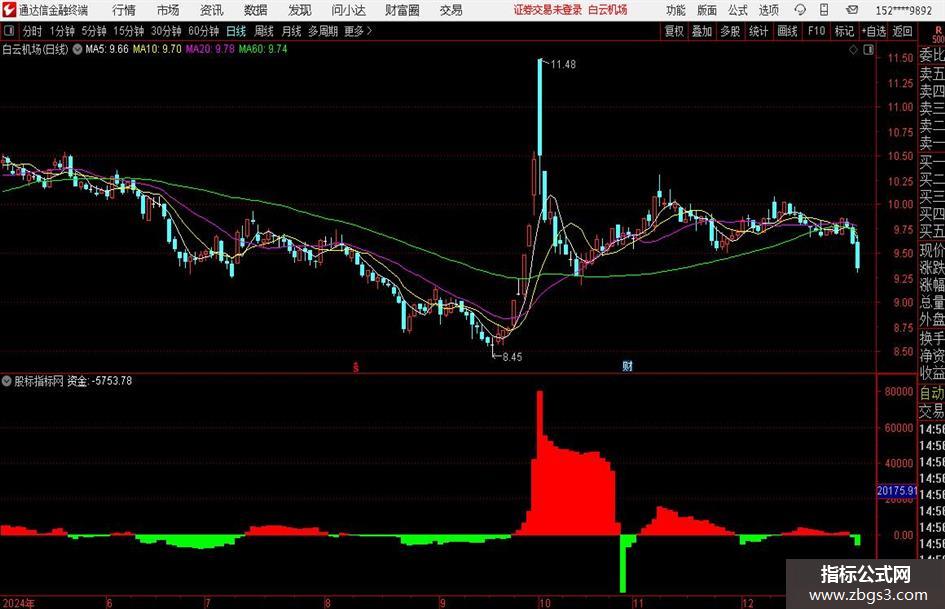Open the 问小达 menu
945x609 pixels.
[x=348, y=10]
